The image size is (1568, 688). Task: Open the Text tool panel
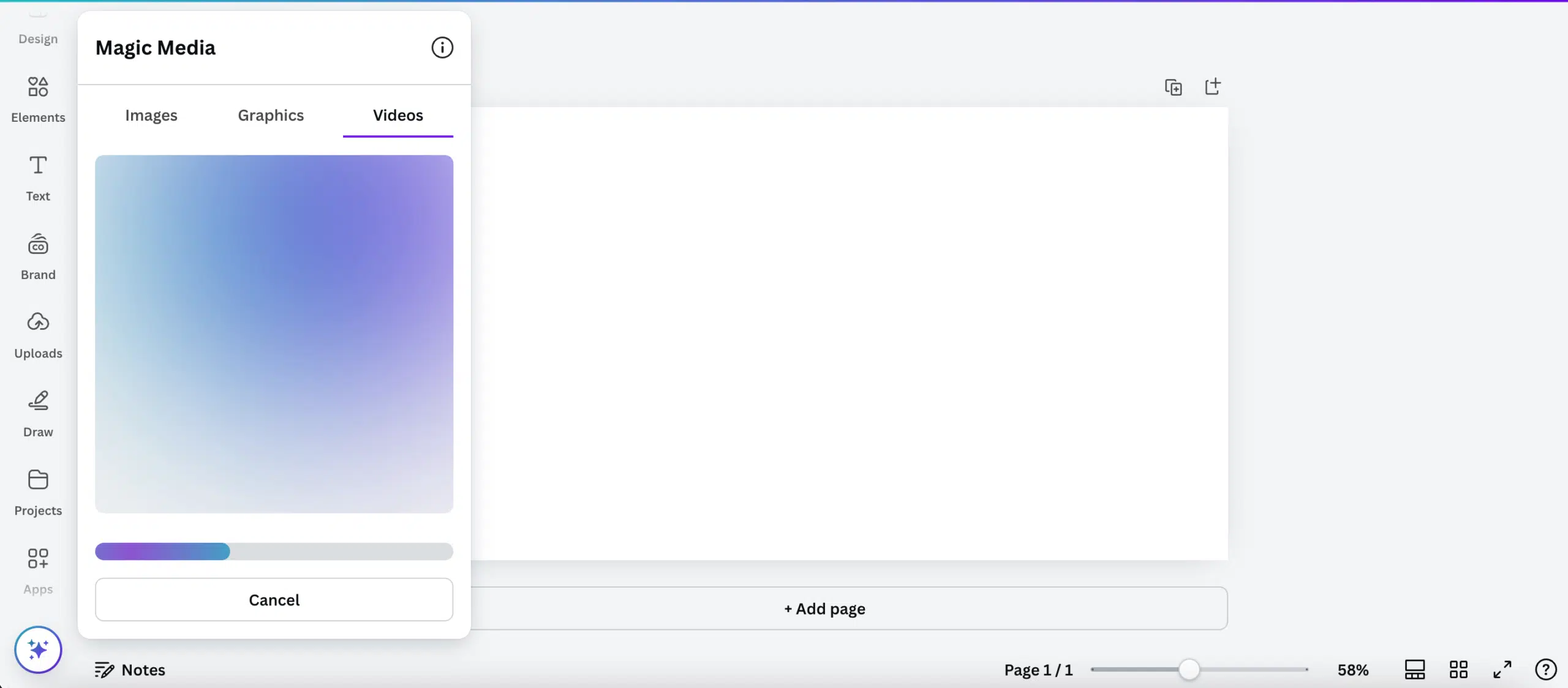[38, 178]
